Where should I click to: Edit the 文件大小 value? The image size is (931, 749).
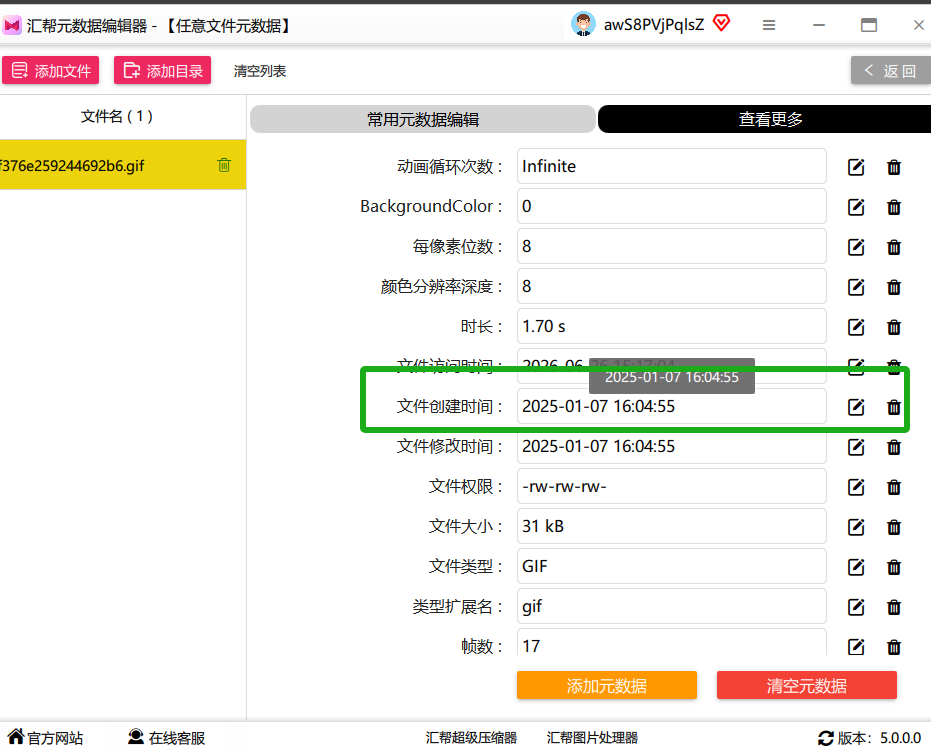[856, 527]
